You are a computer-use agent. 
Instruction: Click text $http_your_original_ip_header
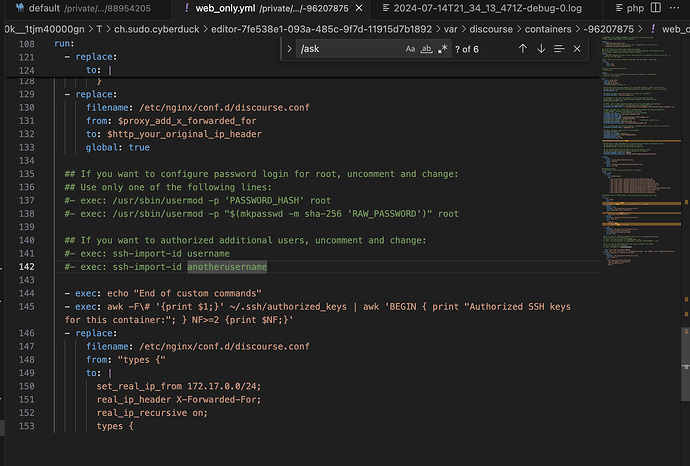tap(184, 134)
